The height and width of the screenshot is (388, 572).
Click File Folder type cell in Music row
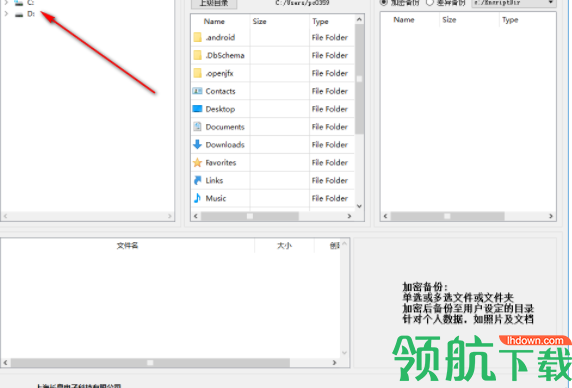point(329,198)
